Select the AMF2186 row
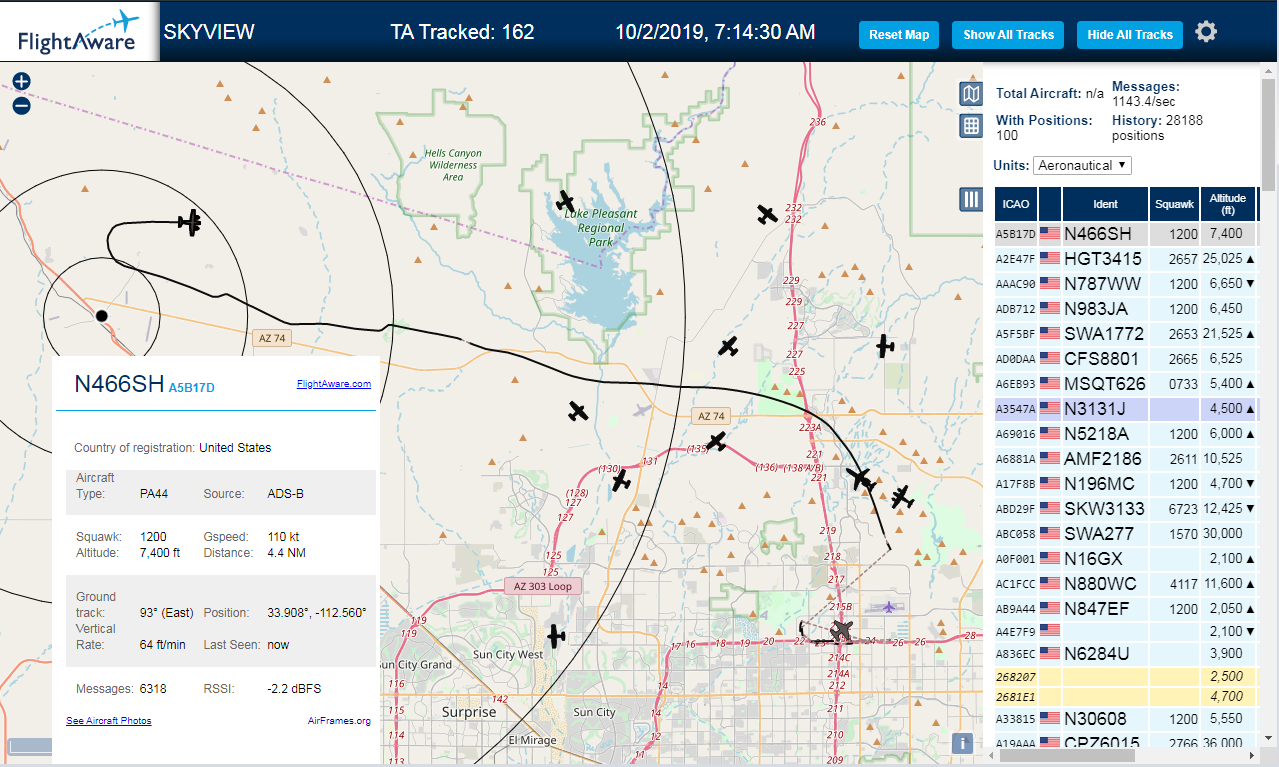Image resolution: width=1279 pixels, height=767 pixels. coord(1127,459)
